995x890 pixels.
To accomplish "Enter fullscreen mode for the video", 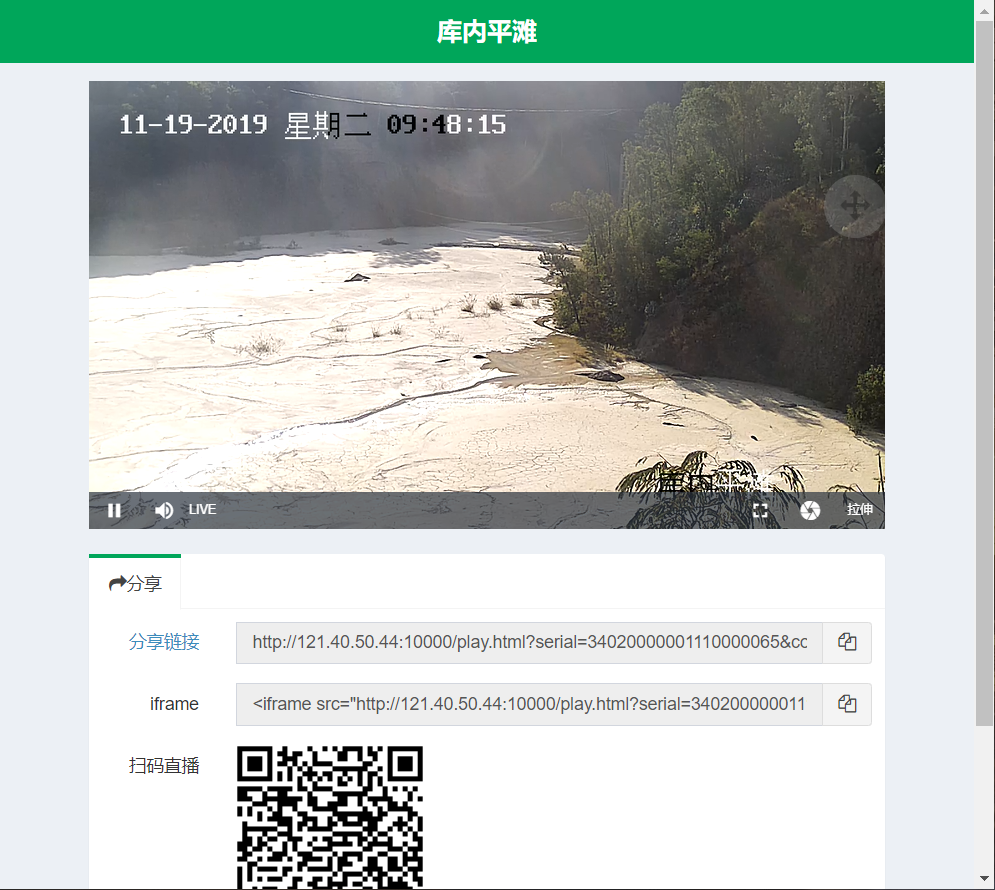I will [x=760, y=510].
